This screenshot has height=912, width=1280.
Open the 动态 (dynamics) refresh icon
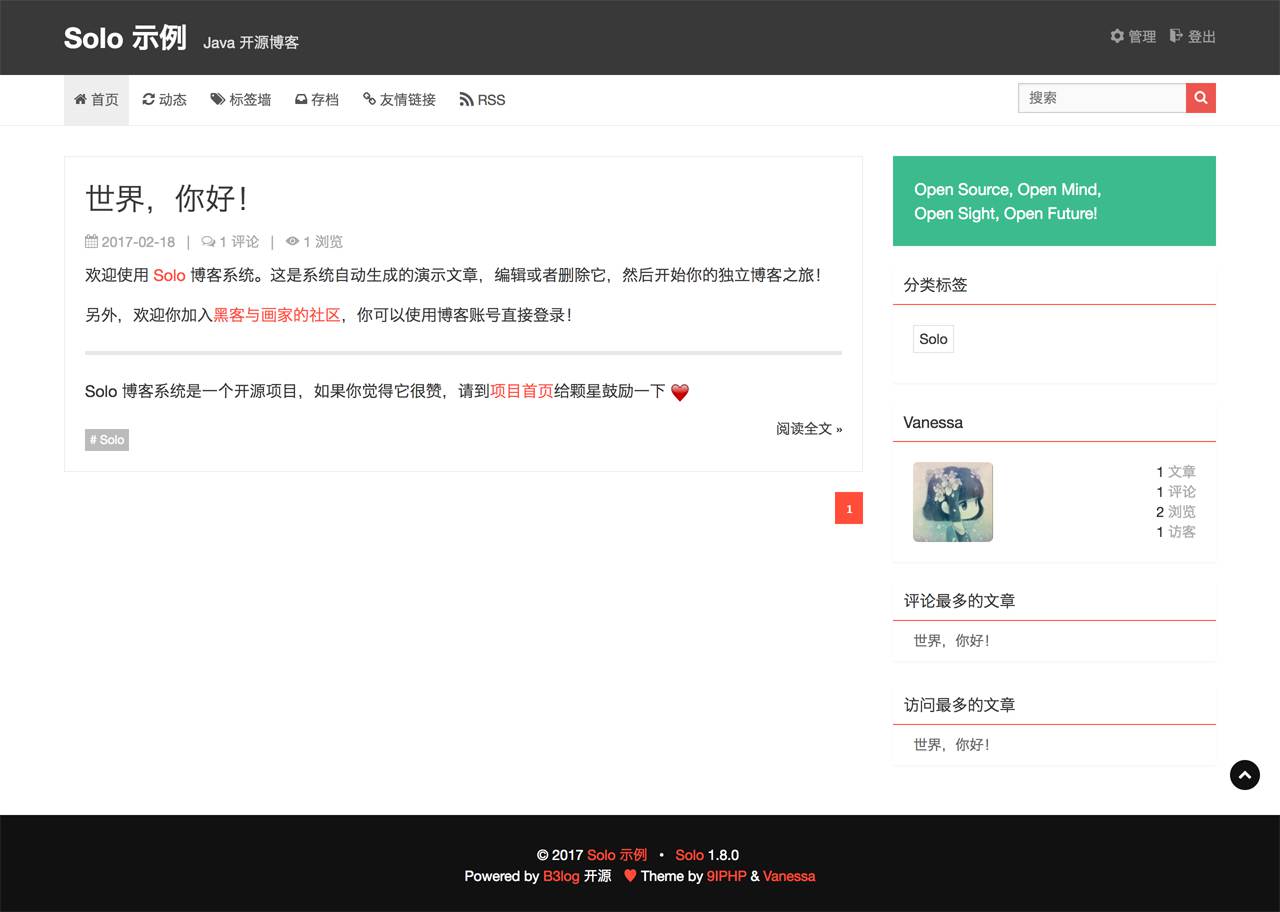[x=148, y=99]
